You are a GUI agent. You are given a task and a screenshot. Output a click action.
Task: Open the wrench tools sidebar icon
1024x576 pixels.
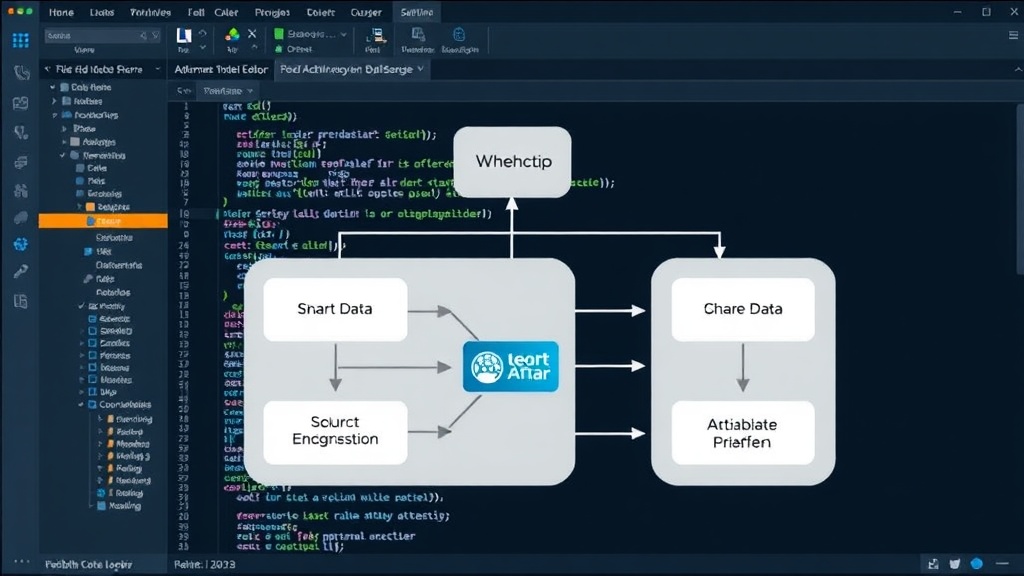[x=21, y=271]
